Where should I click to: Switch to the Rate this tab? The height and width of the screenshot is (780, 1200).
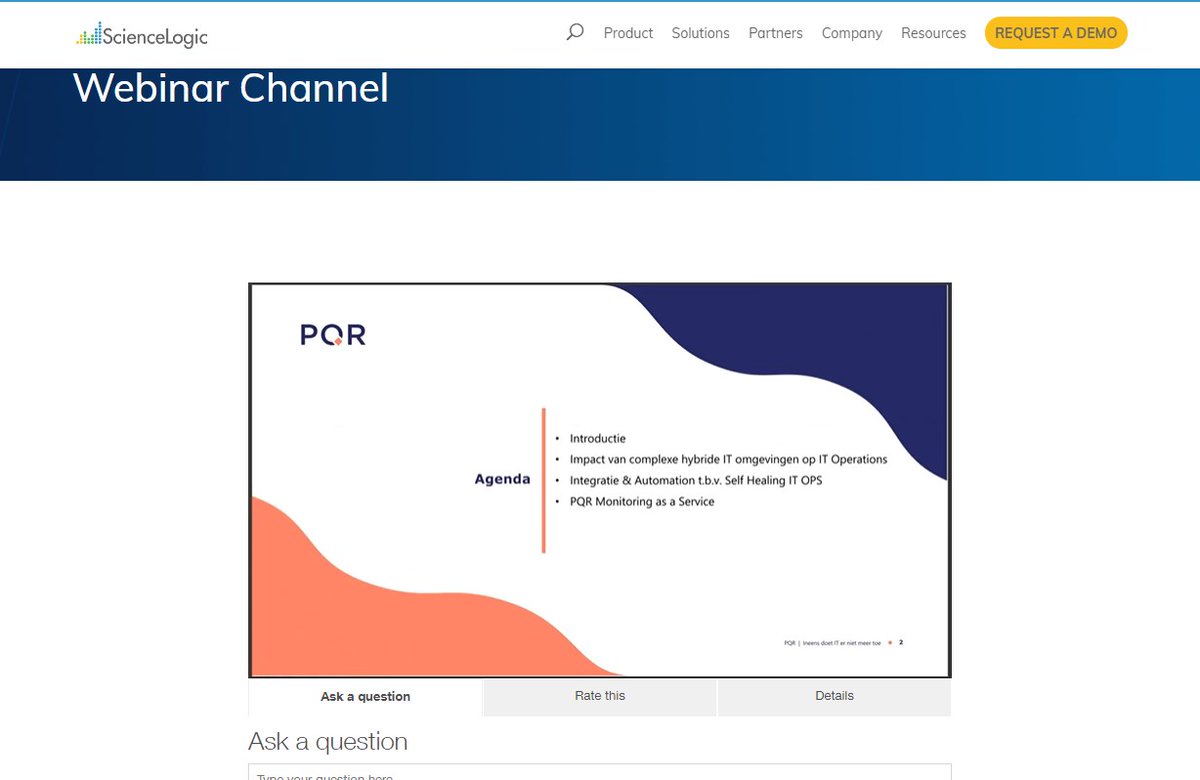point(599,696)
